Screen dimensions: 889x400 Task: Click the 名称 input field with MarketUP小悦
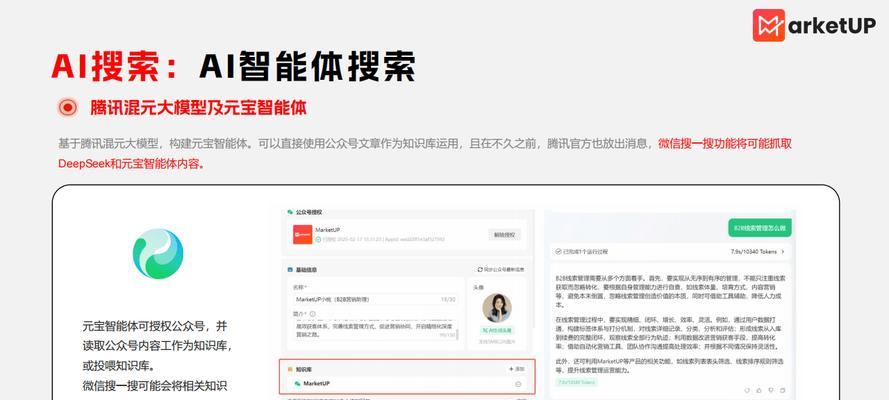pyautogui.click(x=375, y=299)
